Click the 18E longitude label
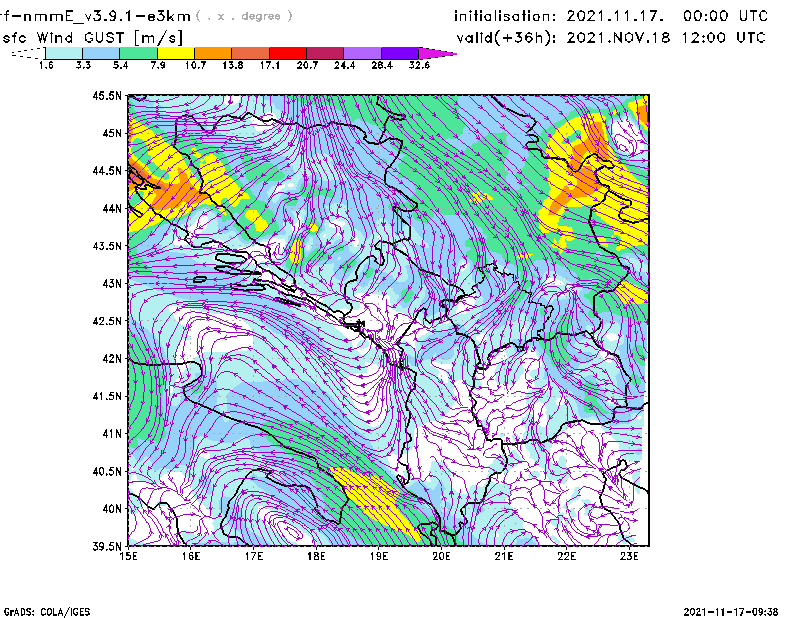The width and height of the screenshot is (800, 618). pyautogui.click(x=316, y=556)
